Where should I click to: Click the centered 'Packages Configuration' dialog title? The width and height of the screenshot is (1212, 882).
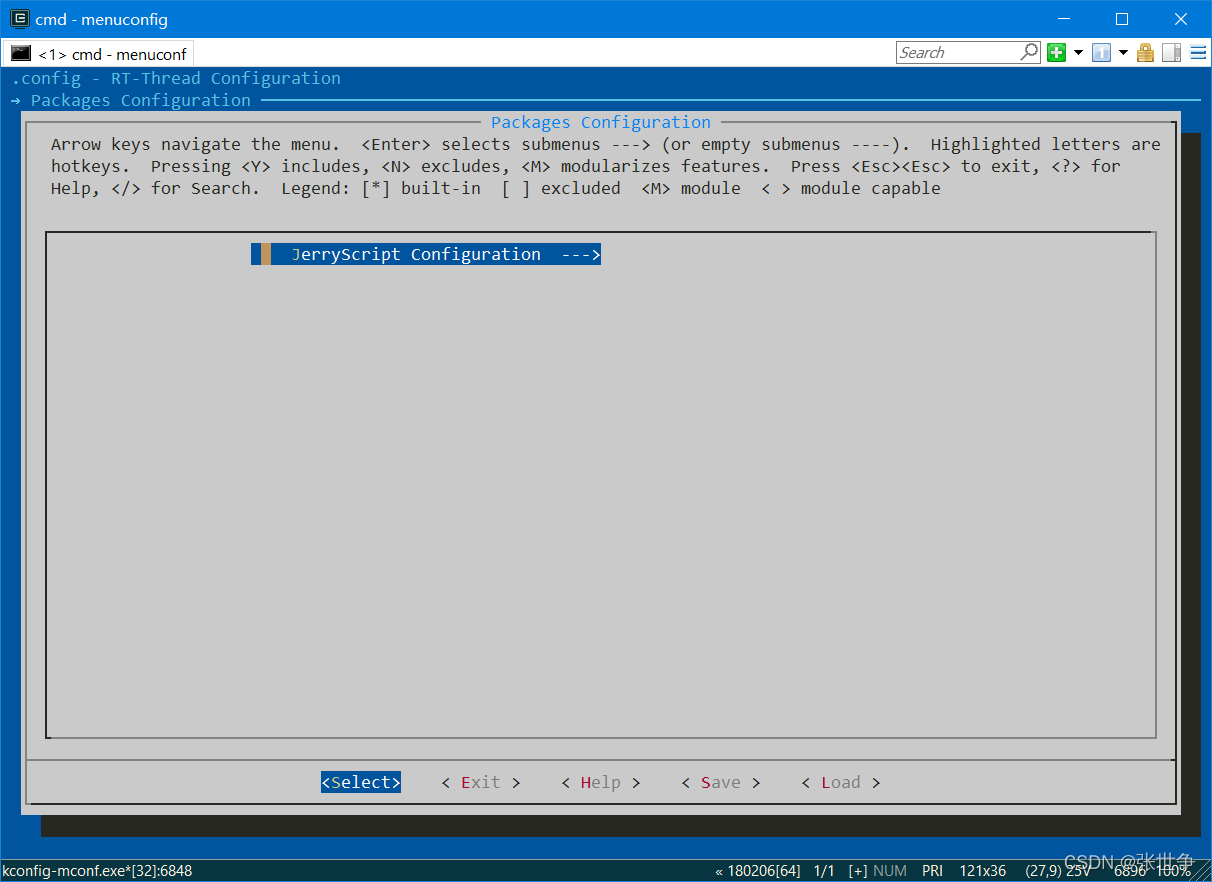pyautogui.click(x=601, y=123)
